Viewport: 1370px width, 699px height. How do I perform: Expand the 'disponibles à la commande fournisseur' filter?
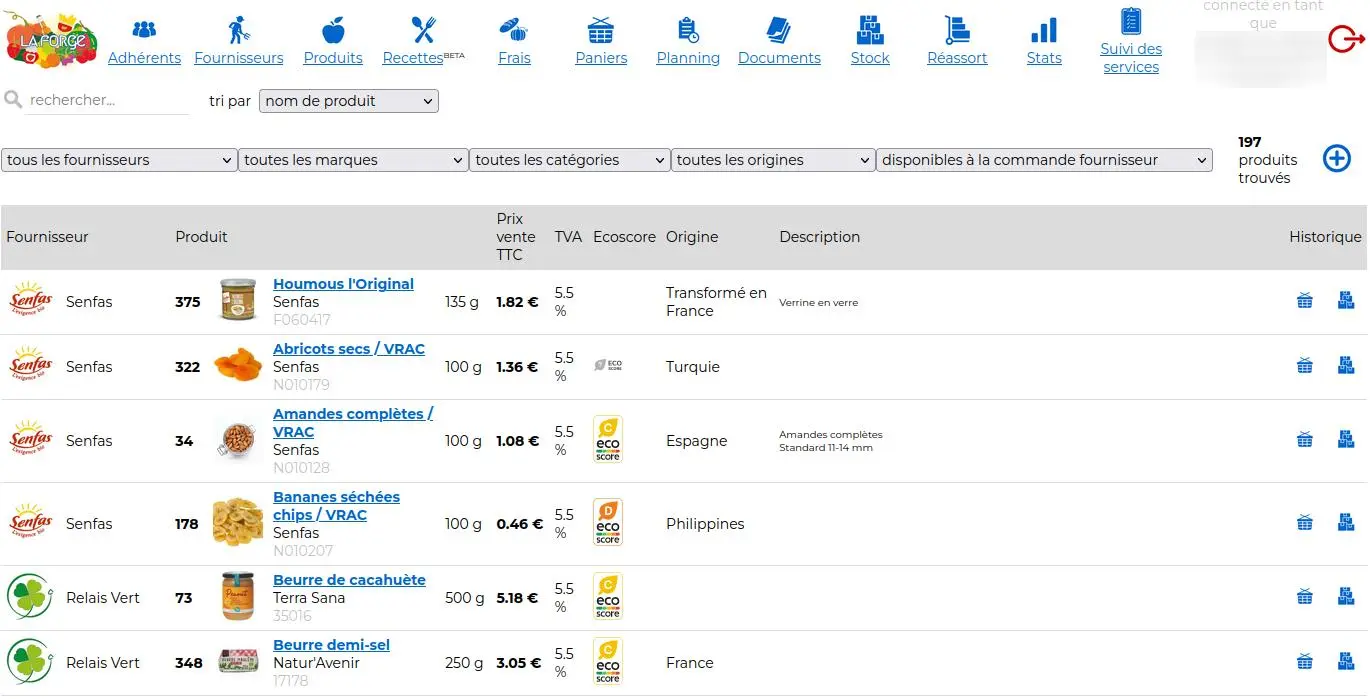pos(1044,160)
